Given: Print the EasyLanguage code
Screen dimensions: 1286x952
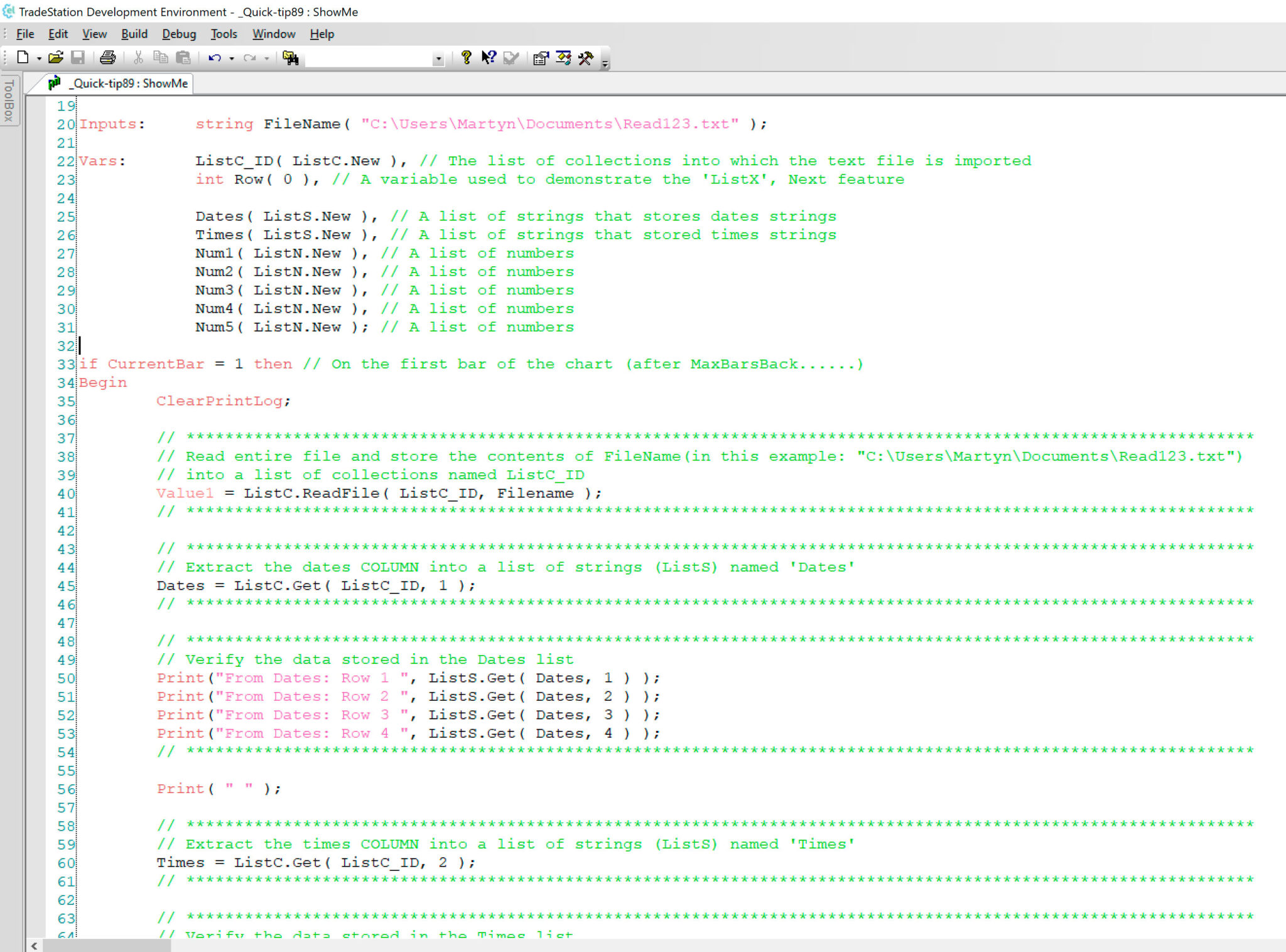Looking at the screenshot, I should pyautogui.click(x=107, y=58).
